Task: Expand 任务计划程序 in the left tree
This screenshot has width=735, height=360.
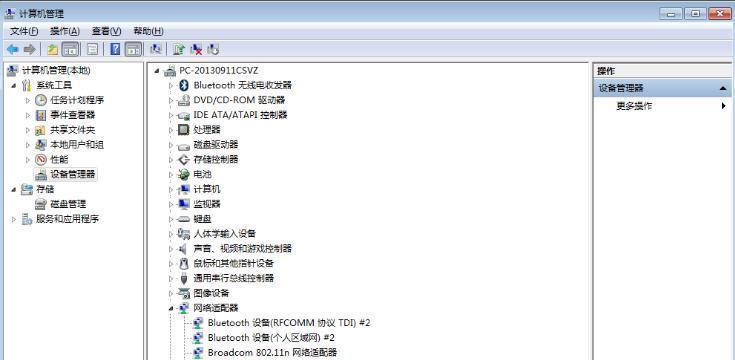Action: point(28,100)
